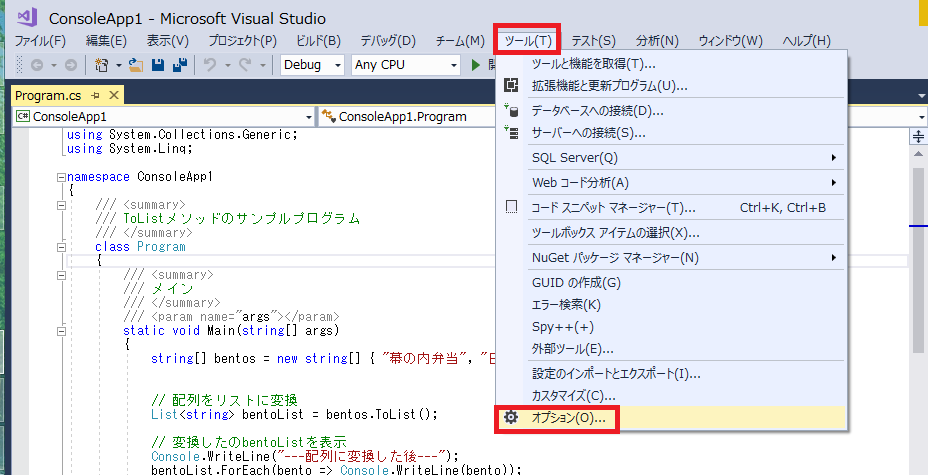Collapse the static void Main method
Image resolution: width=928 pixels, height=475 pixels.
pos(61,331)
